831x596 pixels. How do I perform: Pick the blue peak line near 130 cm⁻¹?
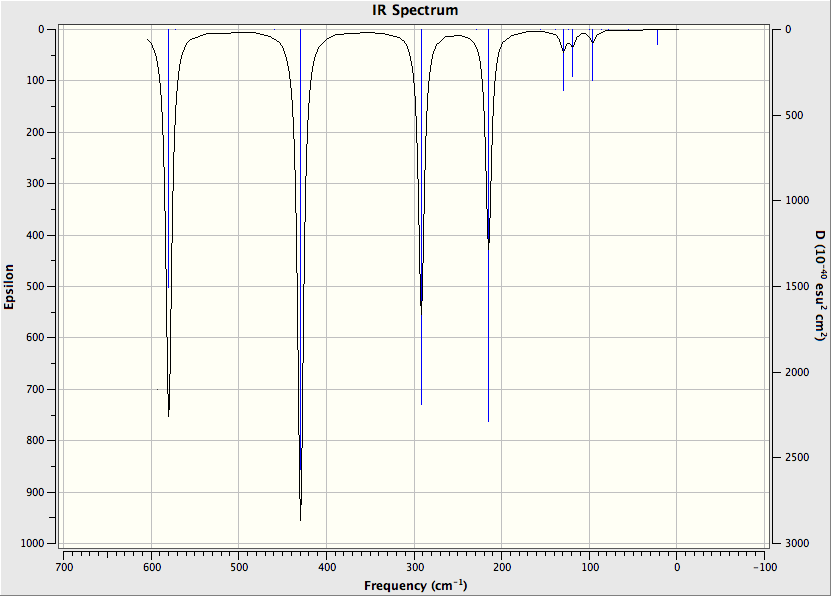pos(563,60)
